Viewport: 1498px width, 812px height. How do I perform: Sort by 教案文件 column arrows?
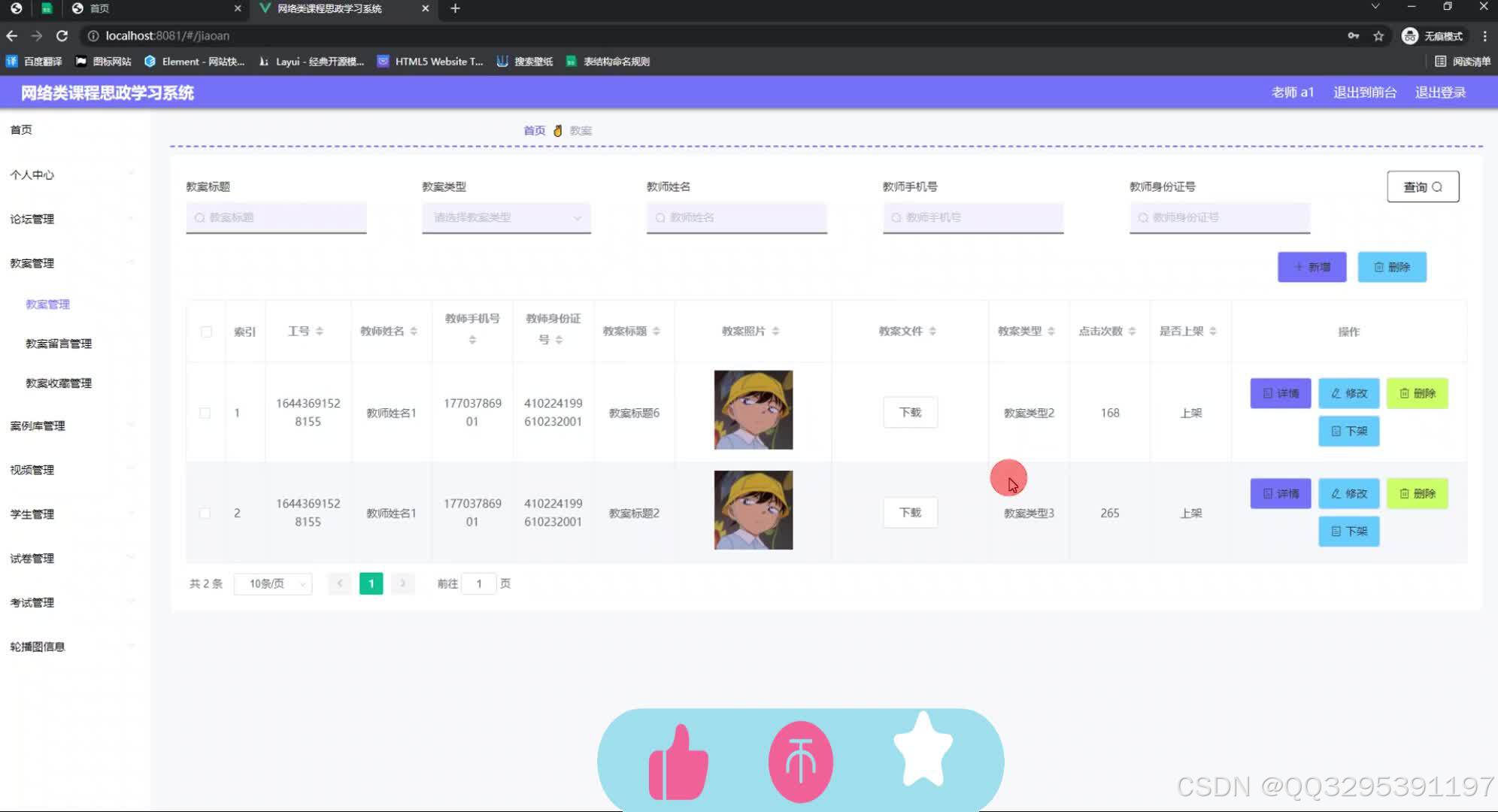932,332
